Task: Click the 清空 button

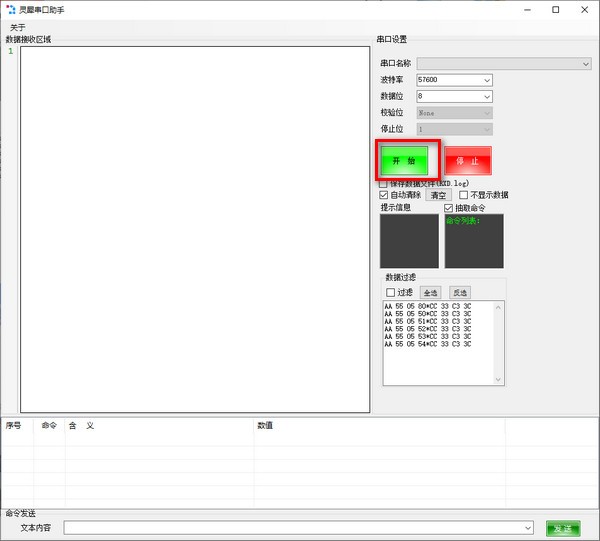Action: point(438,195)
